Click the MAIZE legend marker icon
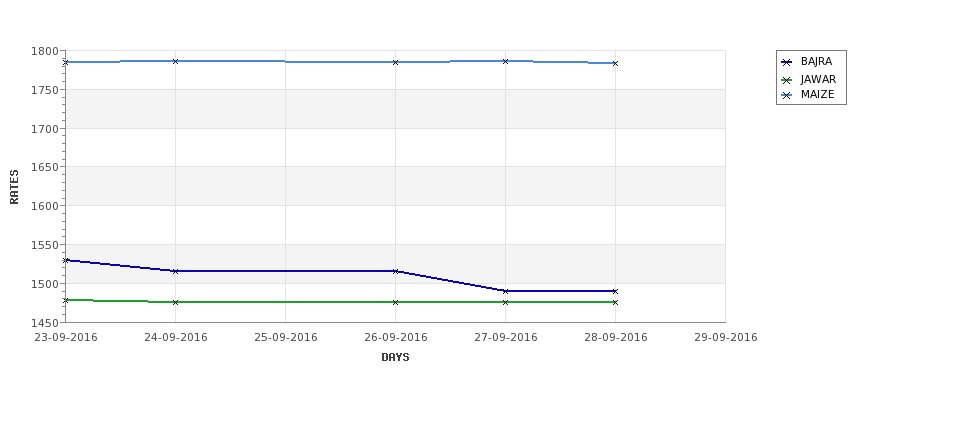975x429 pixels. tap(787, 95)
